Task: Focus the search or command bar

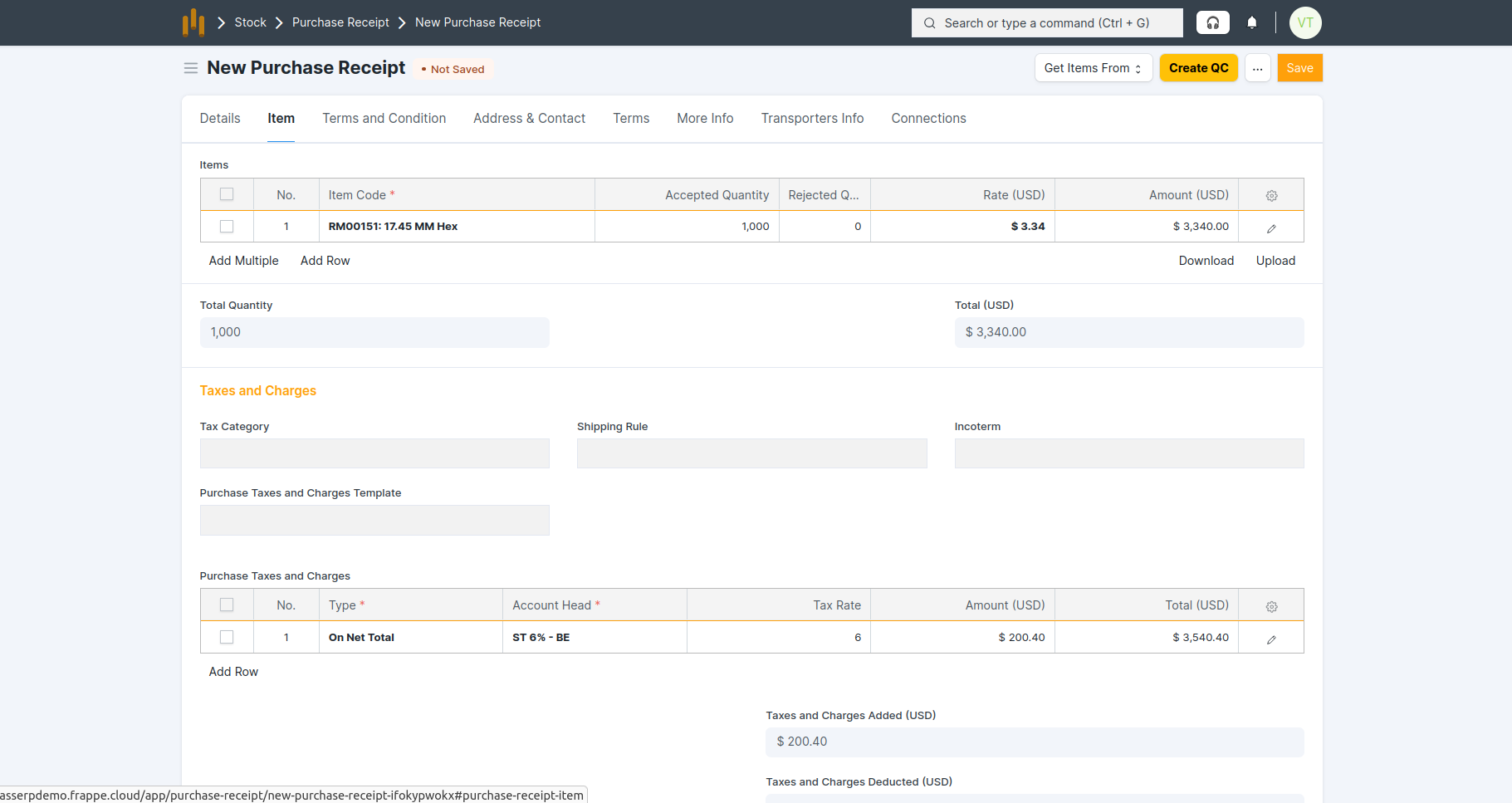Action: click(1047, 23)
